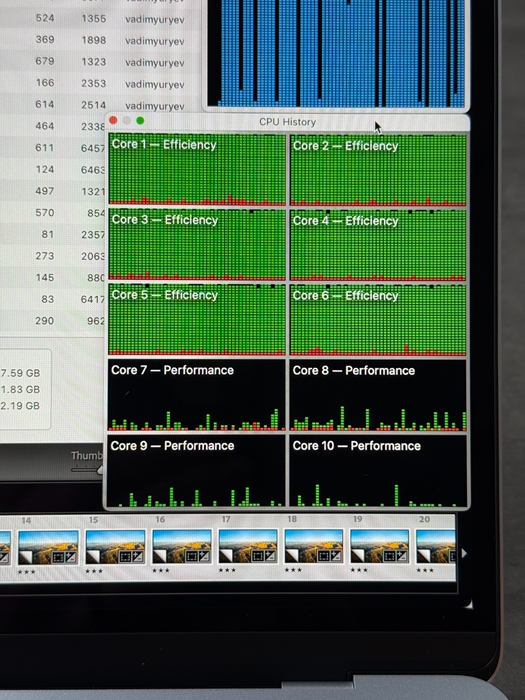Click the Core 7 Performance graph
525x700 pixels.
click(x=196, y=396)
